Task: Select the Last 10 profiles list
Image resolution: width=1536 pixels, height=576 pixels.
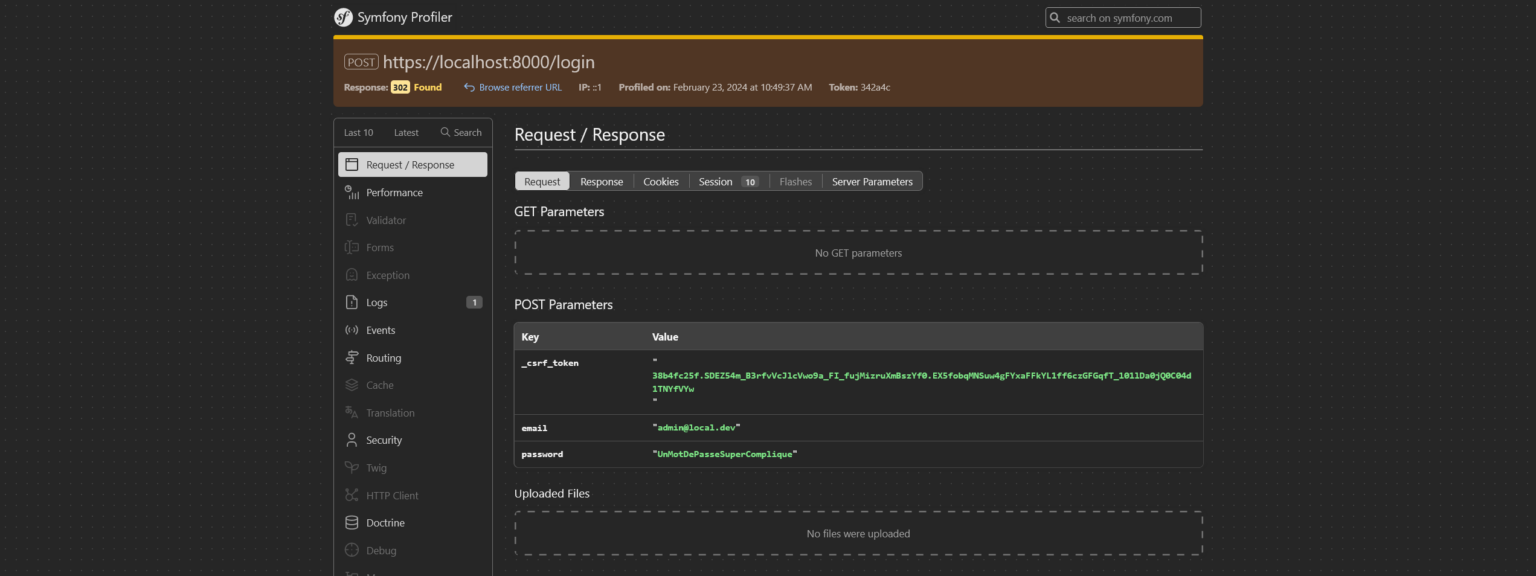Action: coord(358,132)
